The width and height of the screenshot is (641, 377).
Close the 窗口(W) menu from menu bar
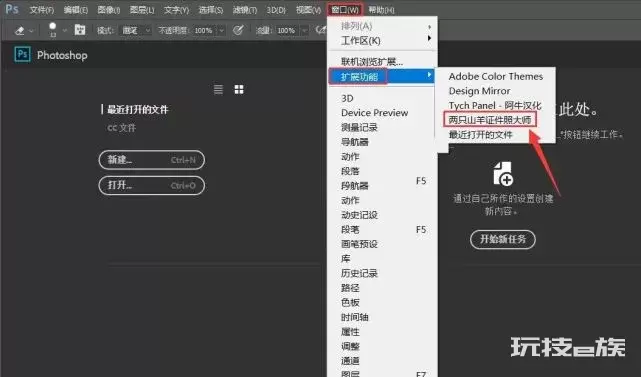[345, 9]
